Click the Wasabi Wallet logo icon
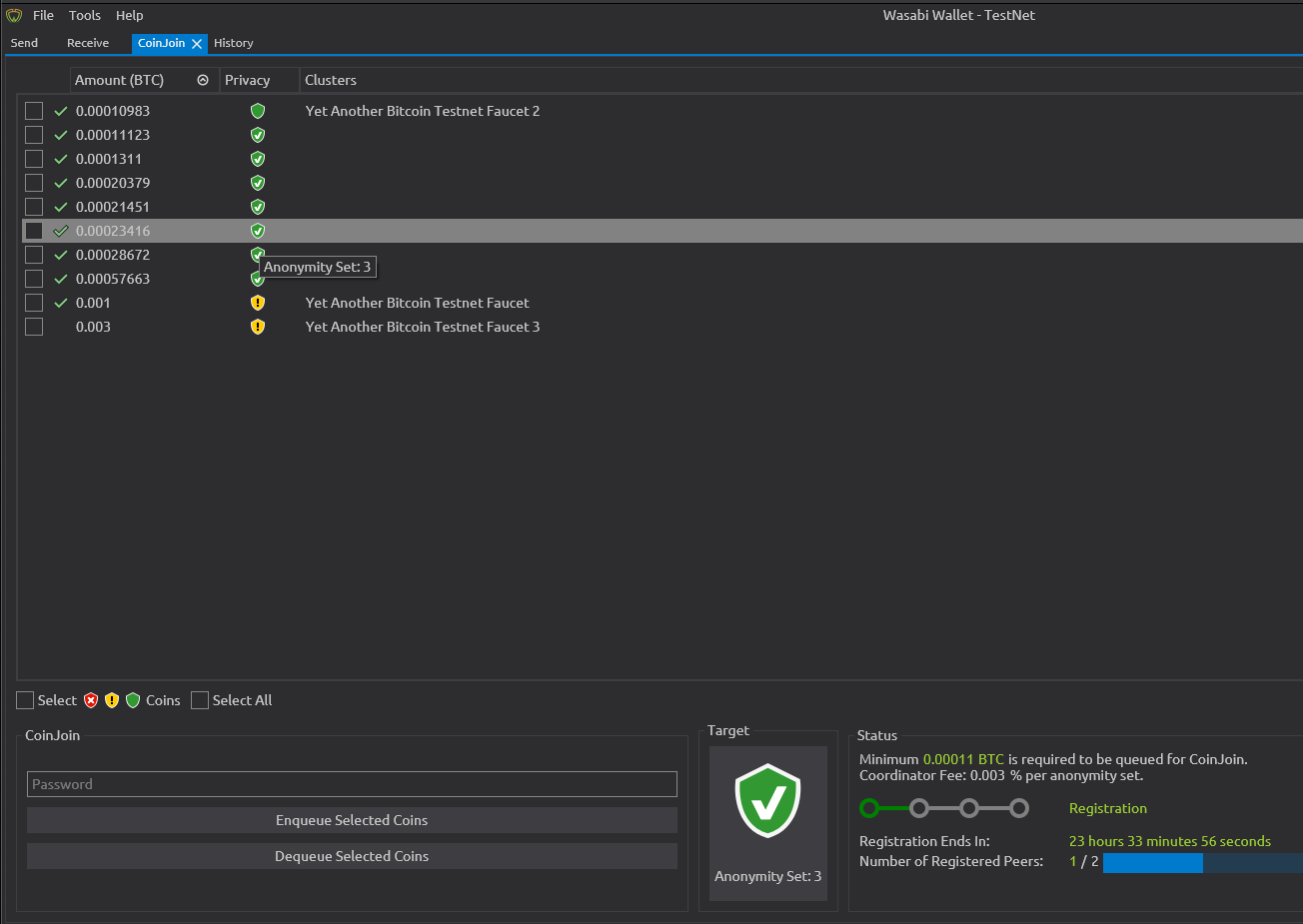1303x924 pixels. click(x=14, y=15)
